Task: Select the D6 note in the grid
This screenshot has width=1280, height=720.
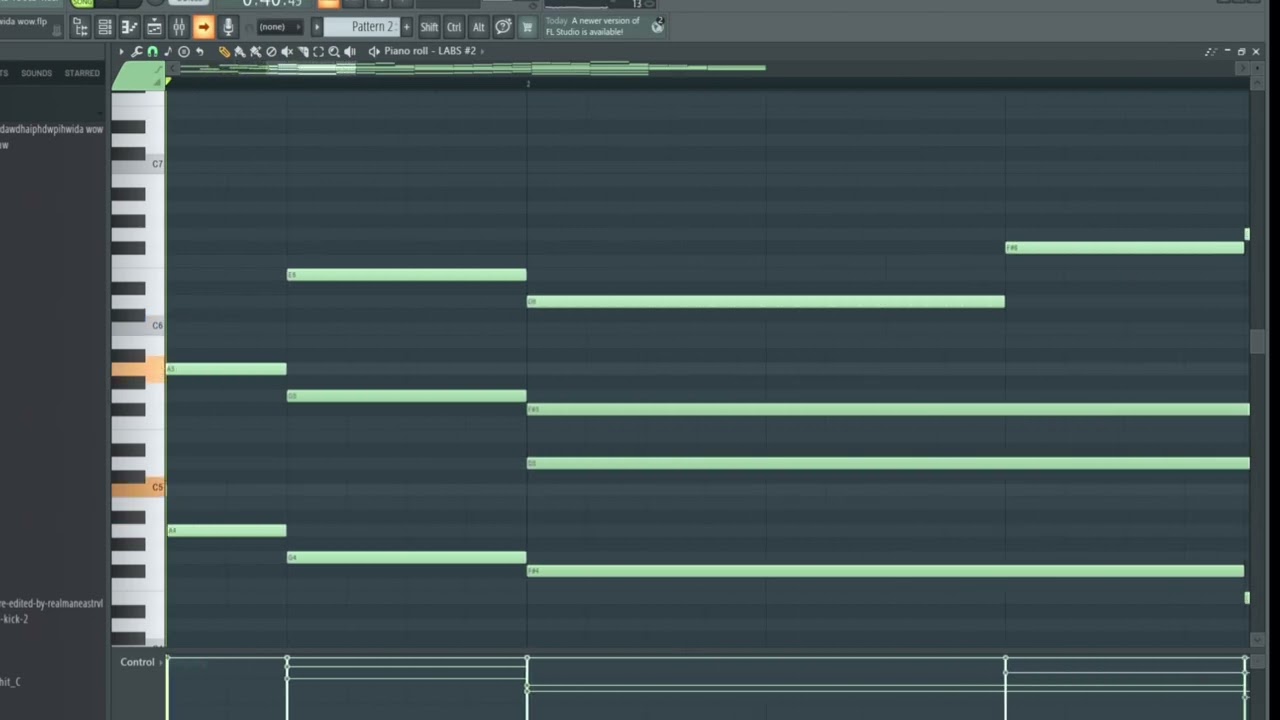Action: point(766,302)
